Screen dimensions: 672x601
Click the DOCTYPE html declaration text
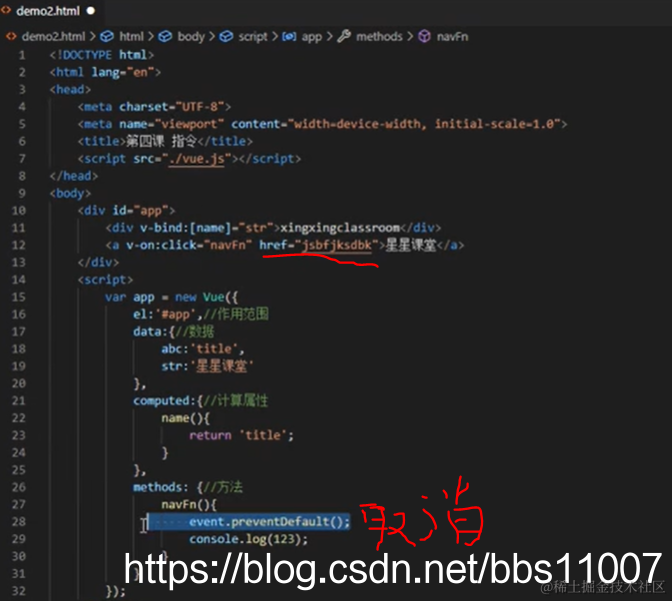[101, 55]
